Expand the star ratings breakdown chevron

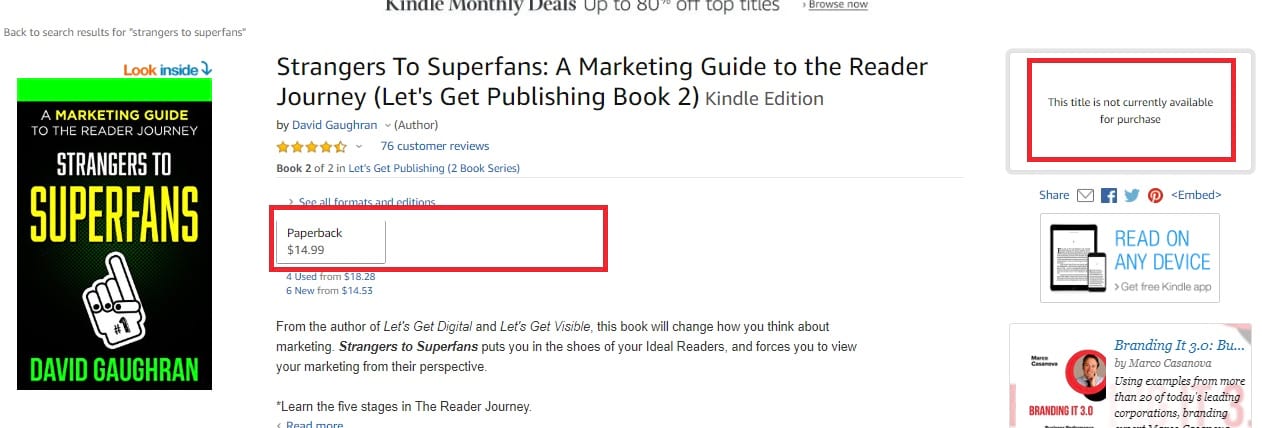pos(358,147)
